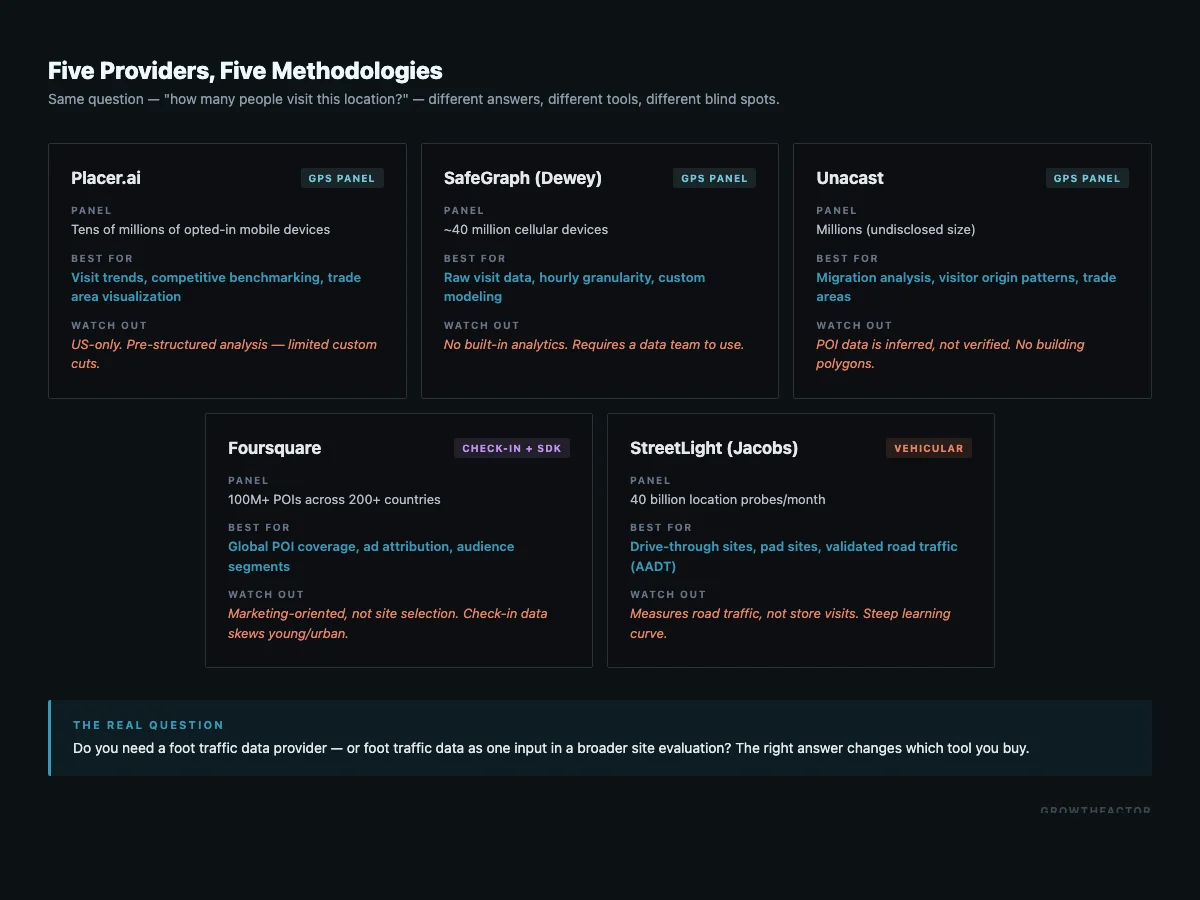Click the GPS PANEL badge on Placer.ai card
The width and height of the screenshot is (1200, 900).
[342, 178]
